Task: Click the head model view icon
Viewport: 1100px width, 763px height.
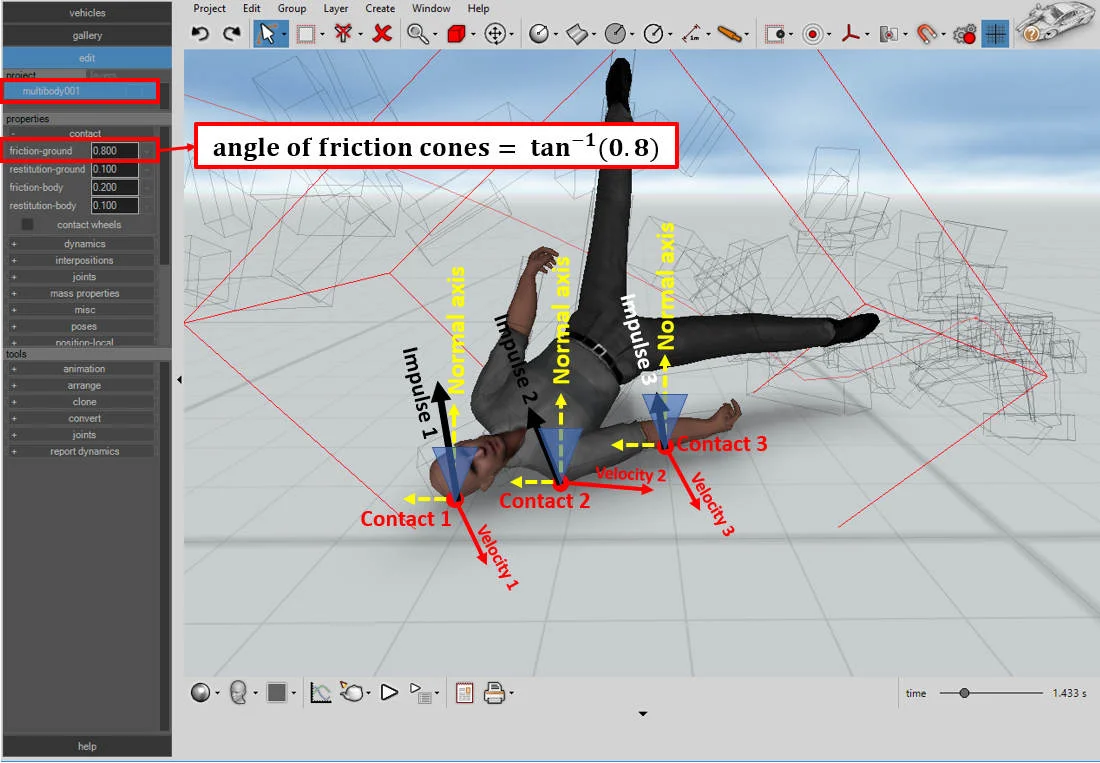Action: click(x=239, y=693)
